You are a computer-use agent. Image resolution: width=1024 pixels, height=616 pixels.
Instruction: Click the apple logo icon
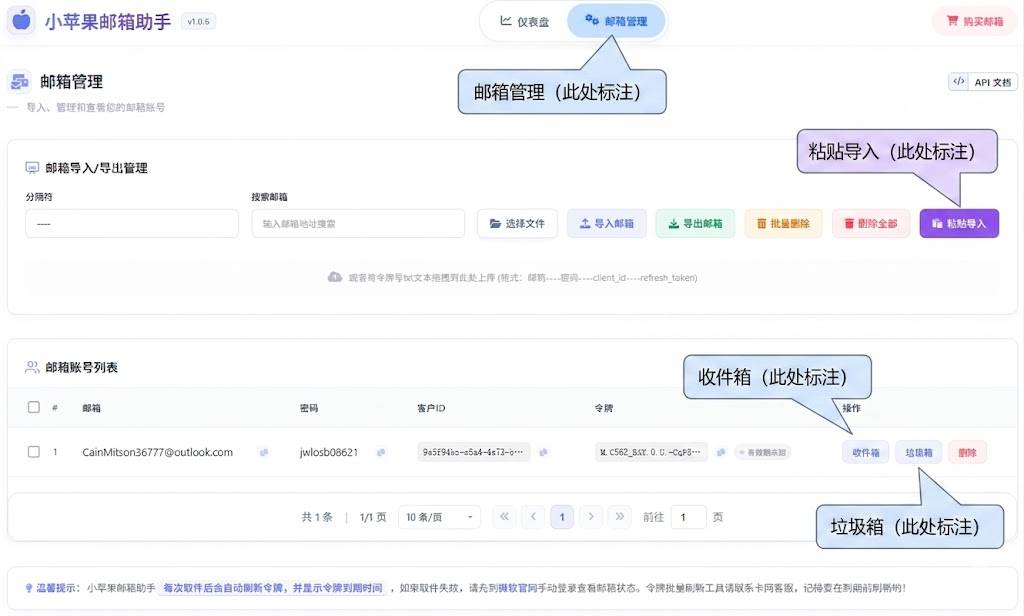(x=21, y=20)
